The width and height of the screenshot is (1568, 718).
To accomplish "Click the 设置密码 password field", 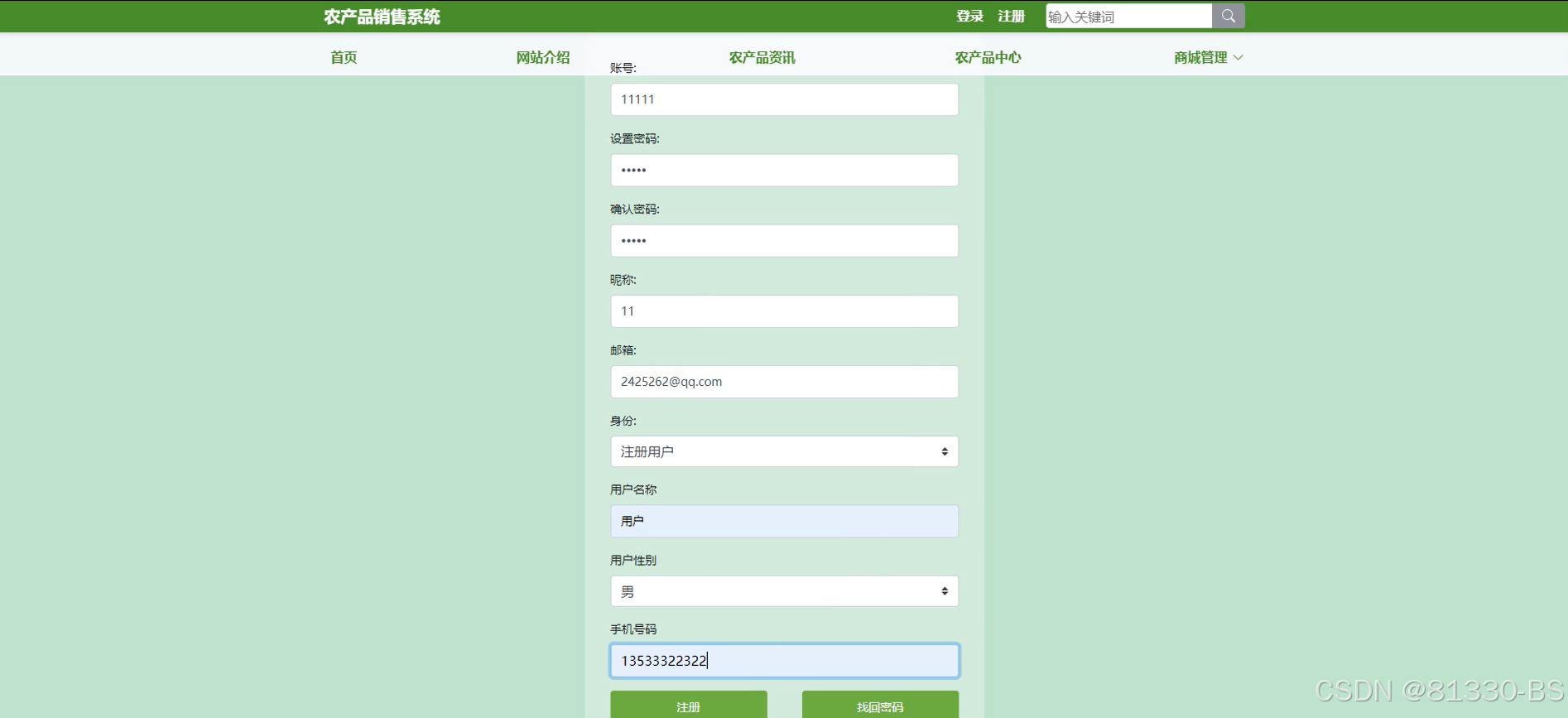I will pyautogui.click(x=784, y=170).
